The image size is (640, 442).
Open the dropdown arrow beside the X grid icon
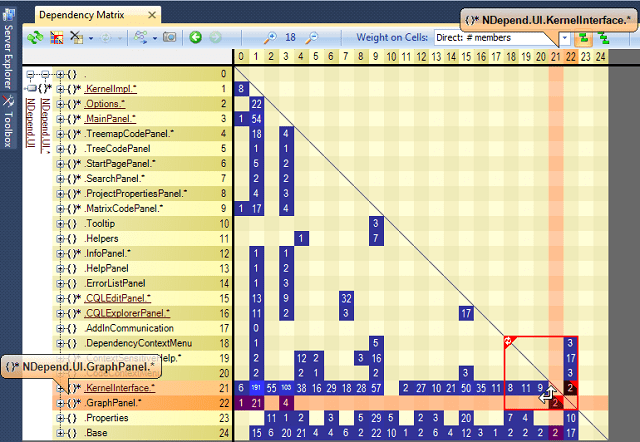point(91,38)
